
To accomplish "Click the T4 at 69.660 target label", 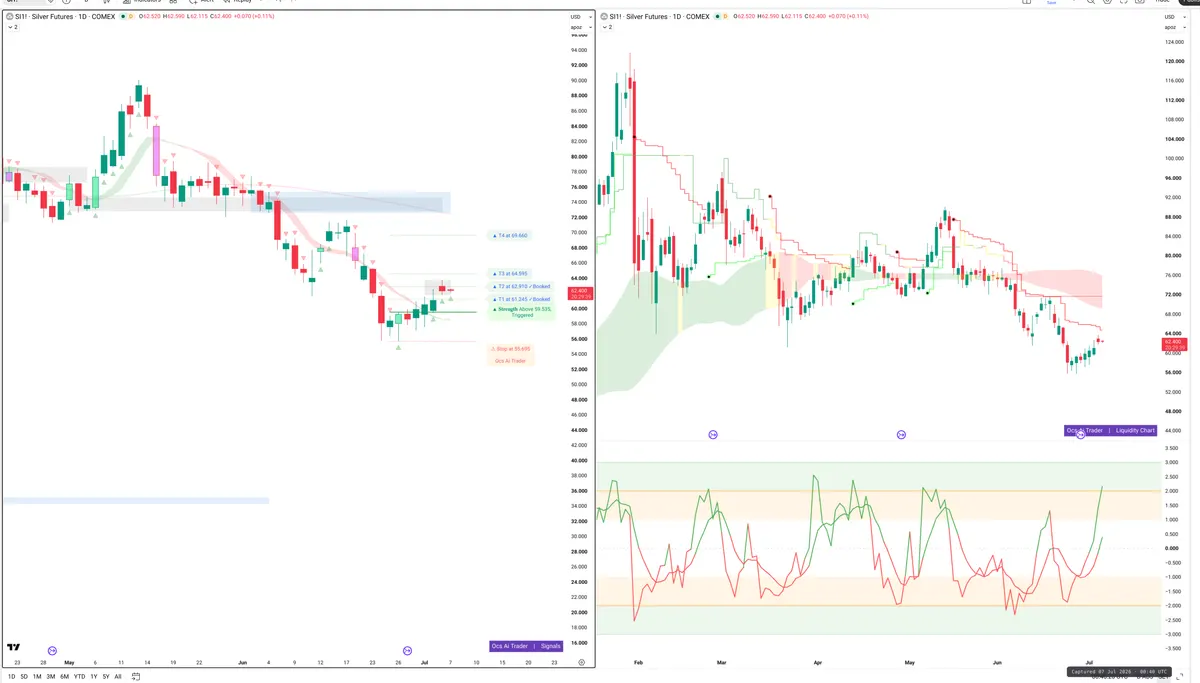I will 511,235.
